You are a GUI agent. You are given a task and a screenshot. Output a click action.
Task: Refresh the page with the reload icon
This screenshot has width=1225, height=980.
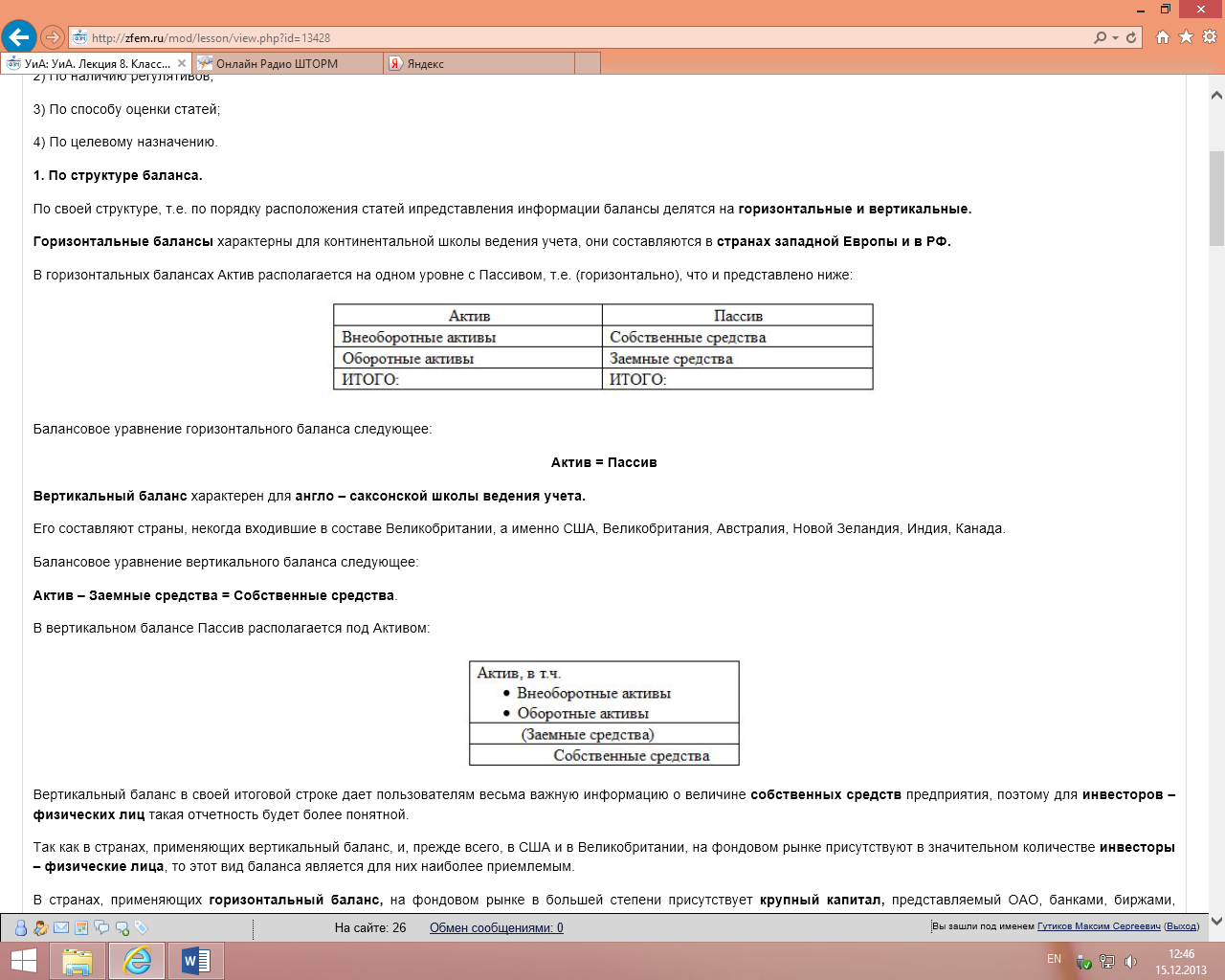pos(1131,37)
